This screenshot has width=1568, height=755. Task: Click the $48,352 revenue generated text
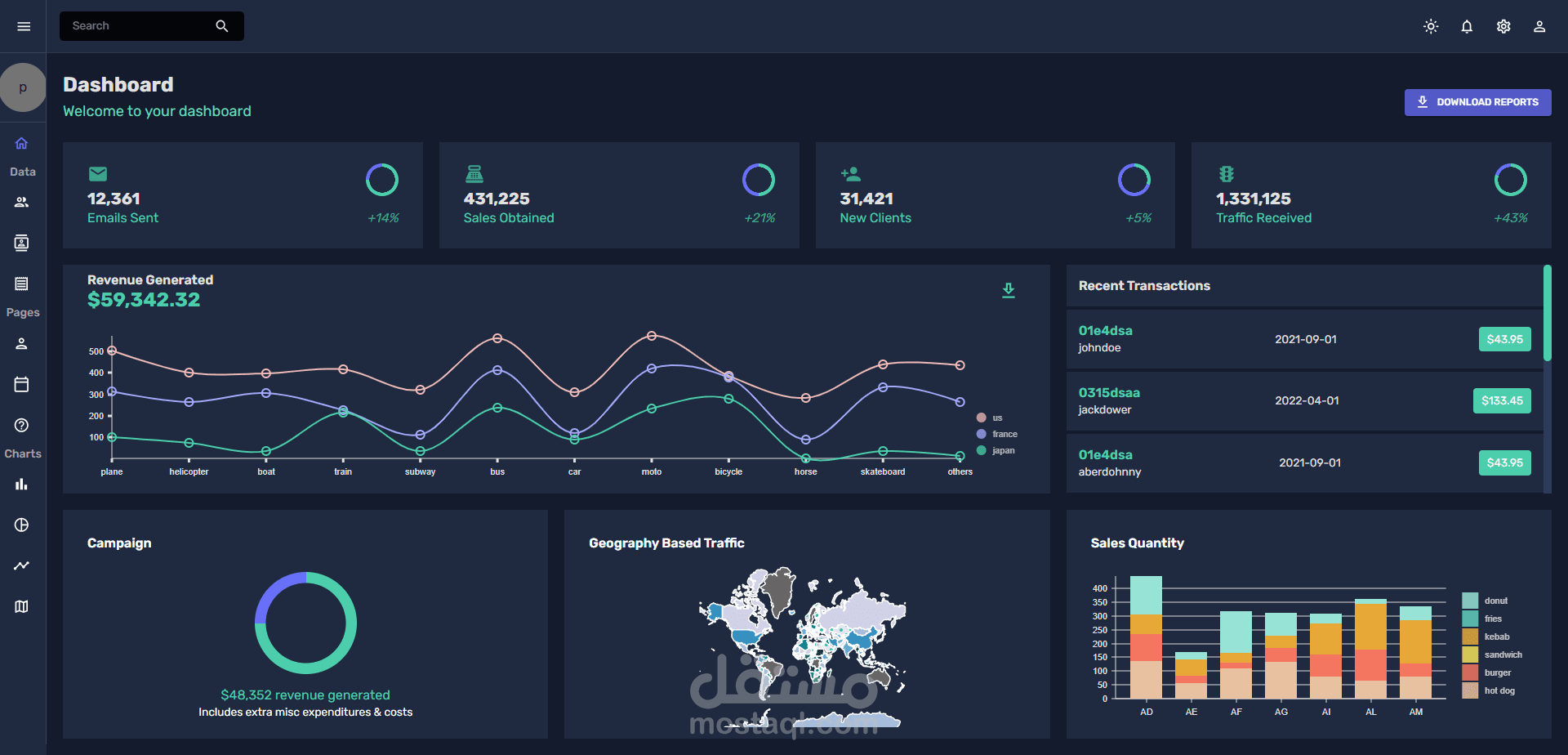click(x=305, y=695)
